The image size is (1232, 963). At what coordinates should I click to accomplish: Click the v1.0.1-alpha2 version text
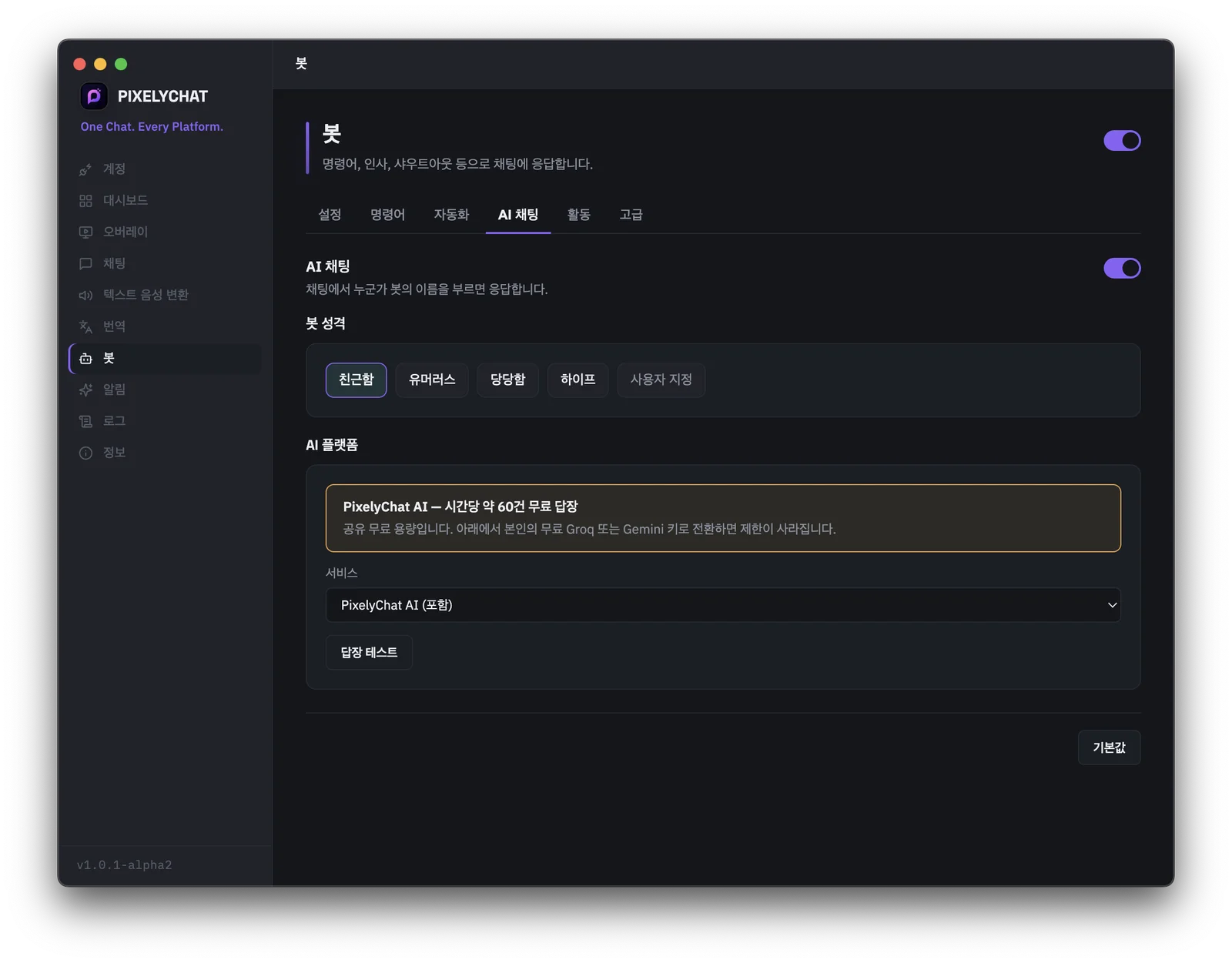124,865
